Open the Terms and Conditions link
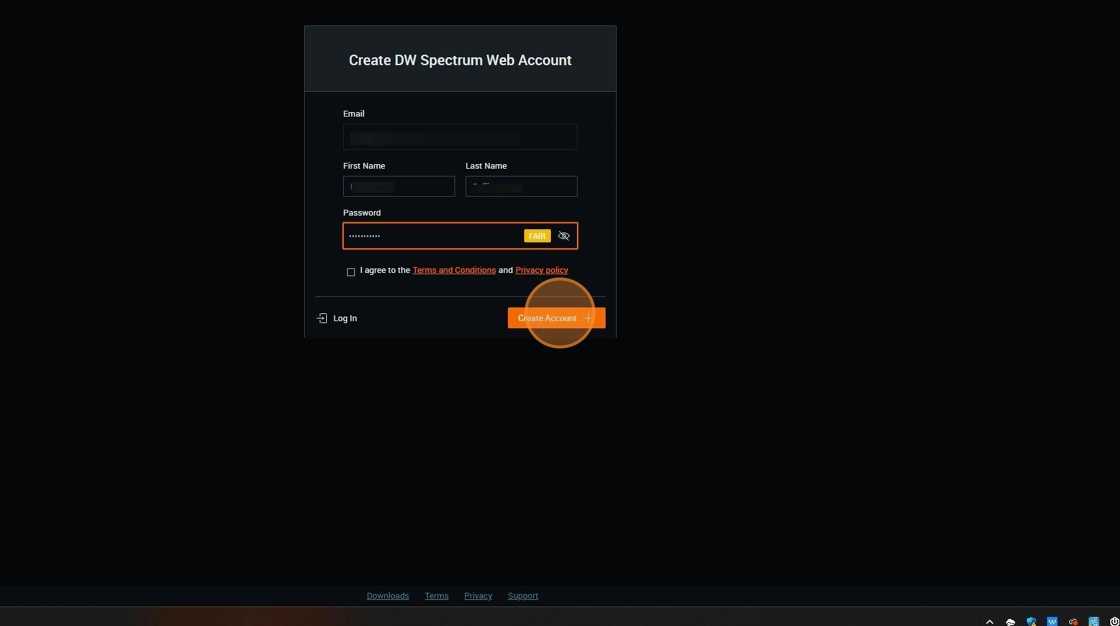The width and height of the screenshot is (1120, 626). click(454, 270)
